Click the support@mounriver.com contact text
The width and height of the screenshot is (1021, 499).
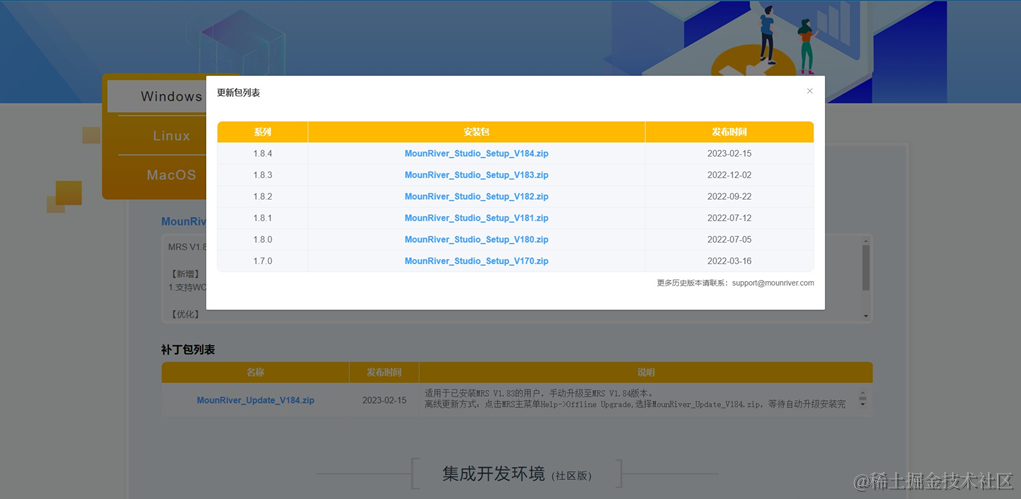click(x=772, y=283)
